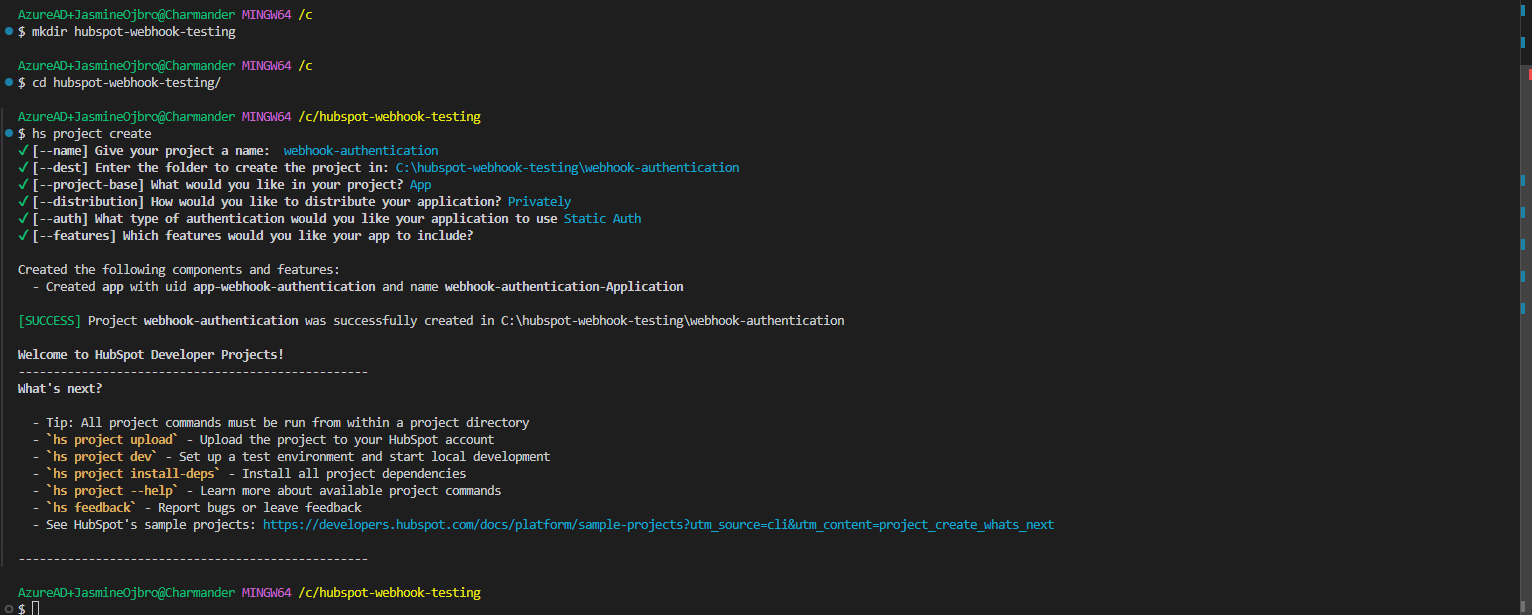Select the webhook-authentication project name answer

click(360, 150)
